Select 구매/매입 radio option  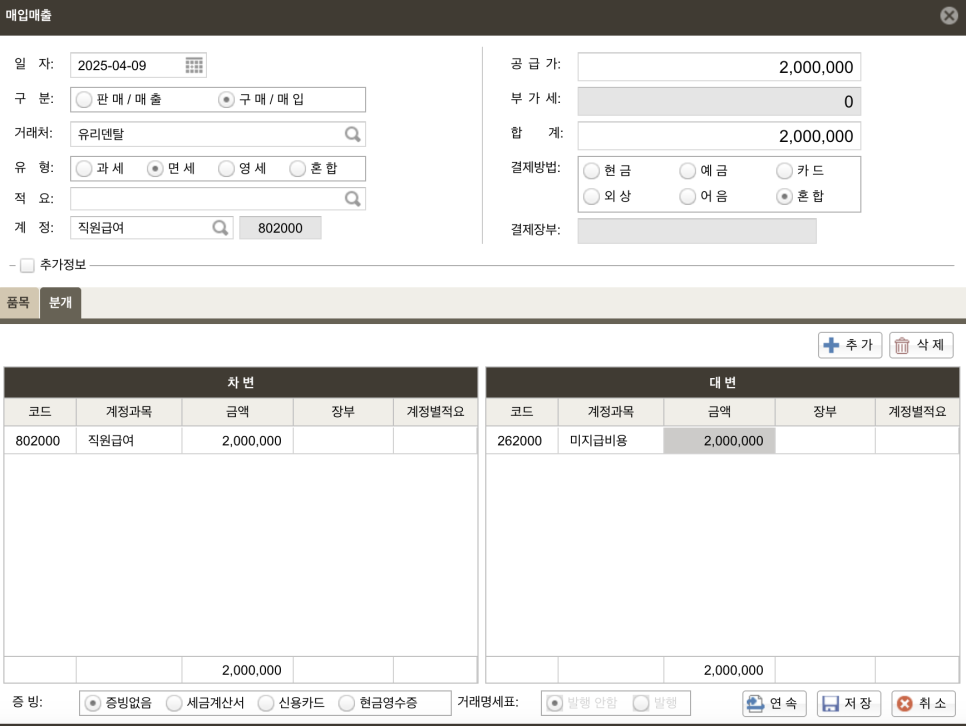pyautogui.click(x=226, y=99)
